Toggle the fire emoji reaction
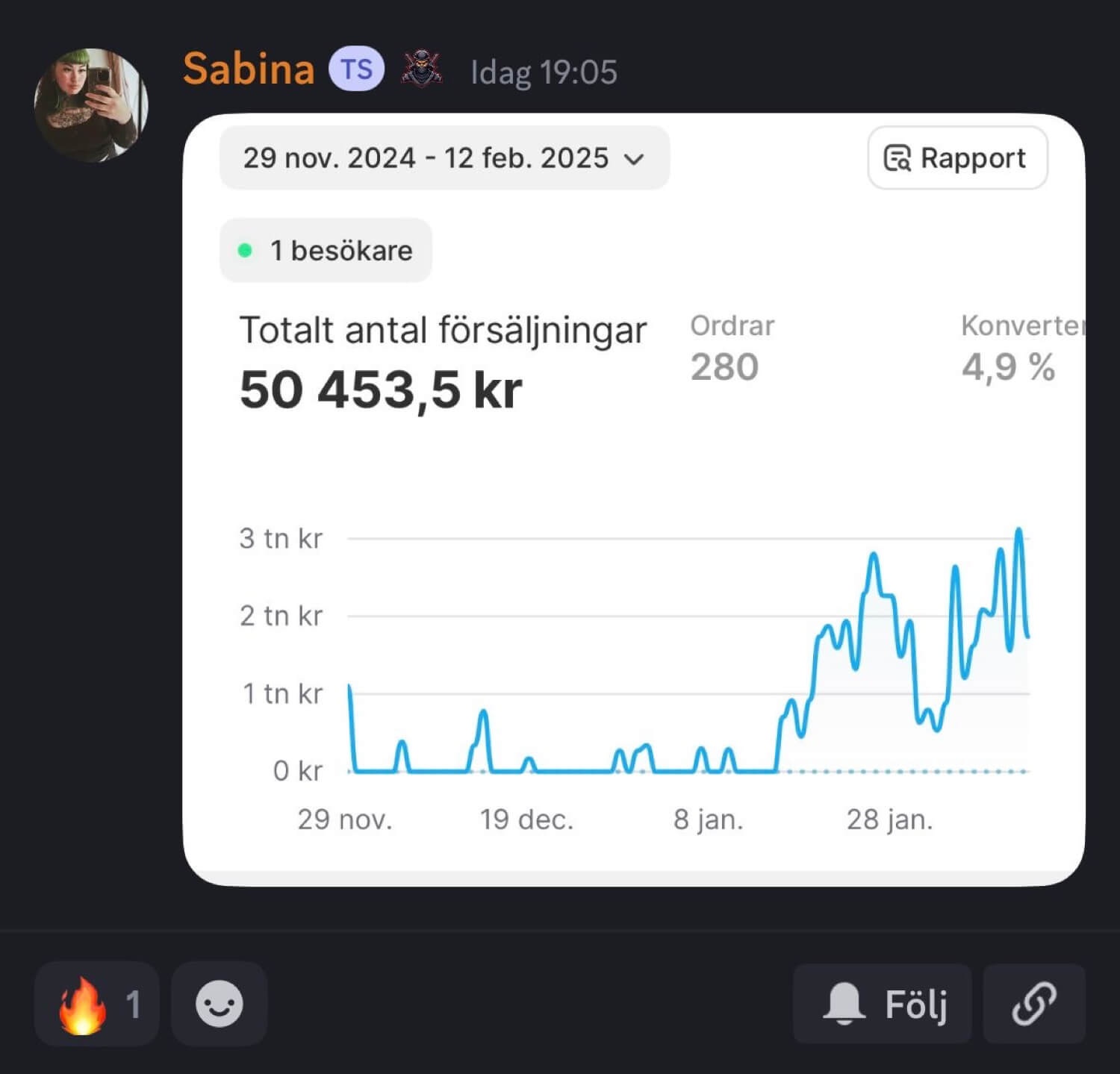Screen dimensions: 1120x1074 coord(96,1004)
